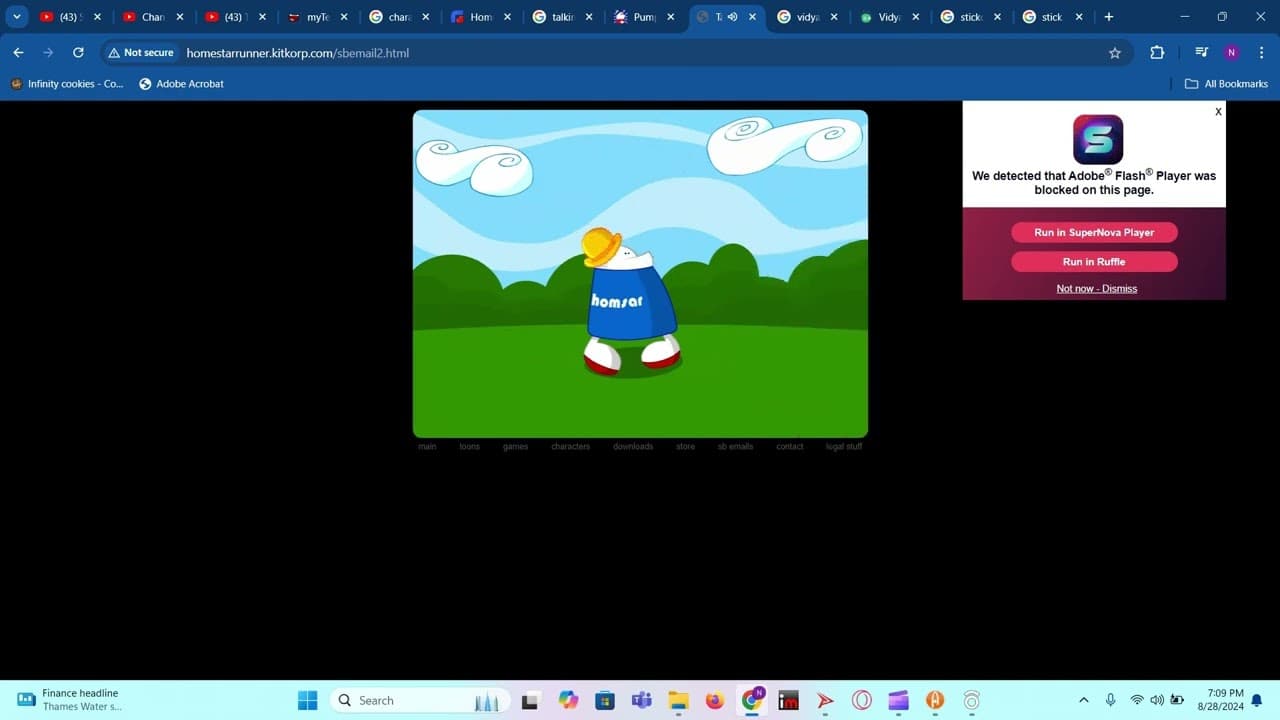
Task: Close the 'talkin' tab
Action: [x=589, y=17]
